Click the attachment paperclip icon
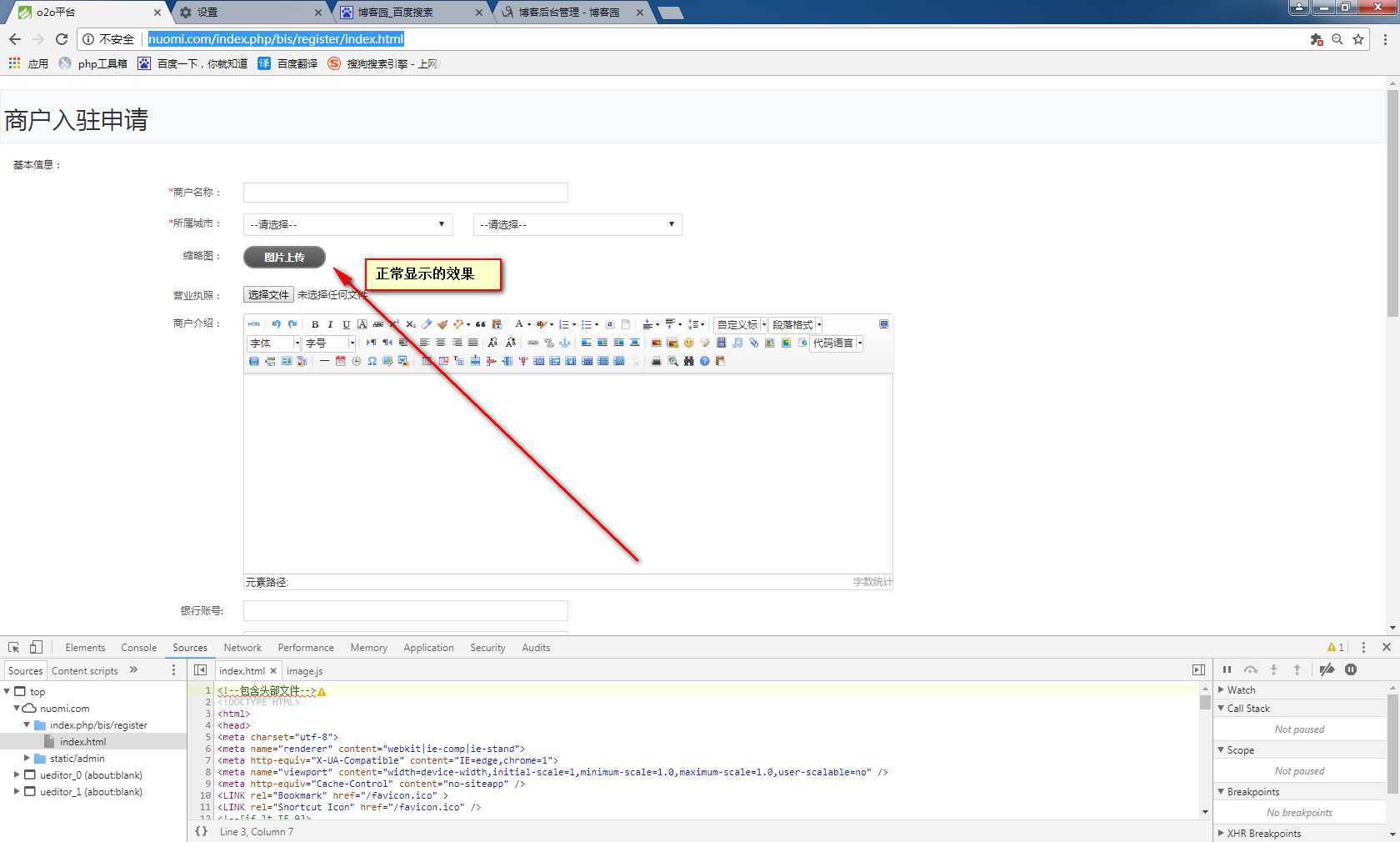Viewport: 1400px width, 842px height. point(753,343)
